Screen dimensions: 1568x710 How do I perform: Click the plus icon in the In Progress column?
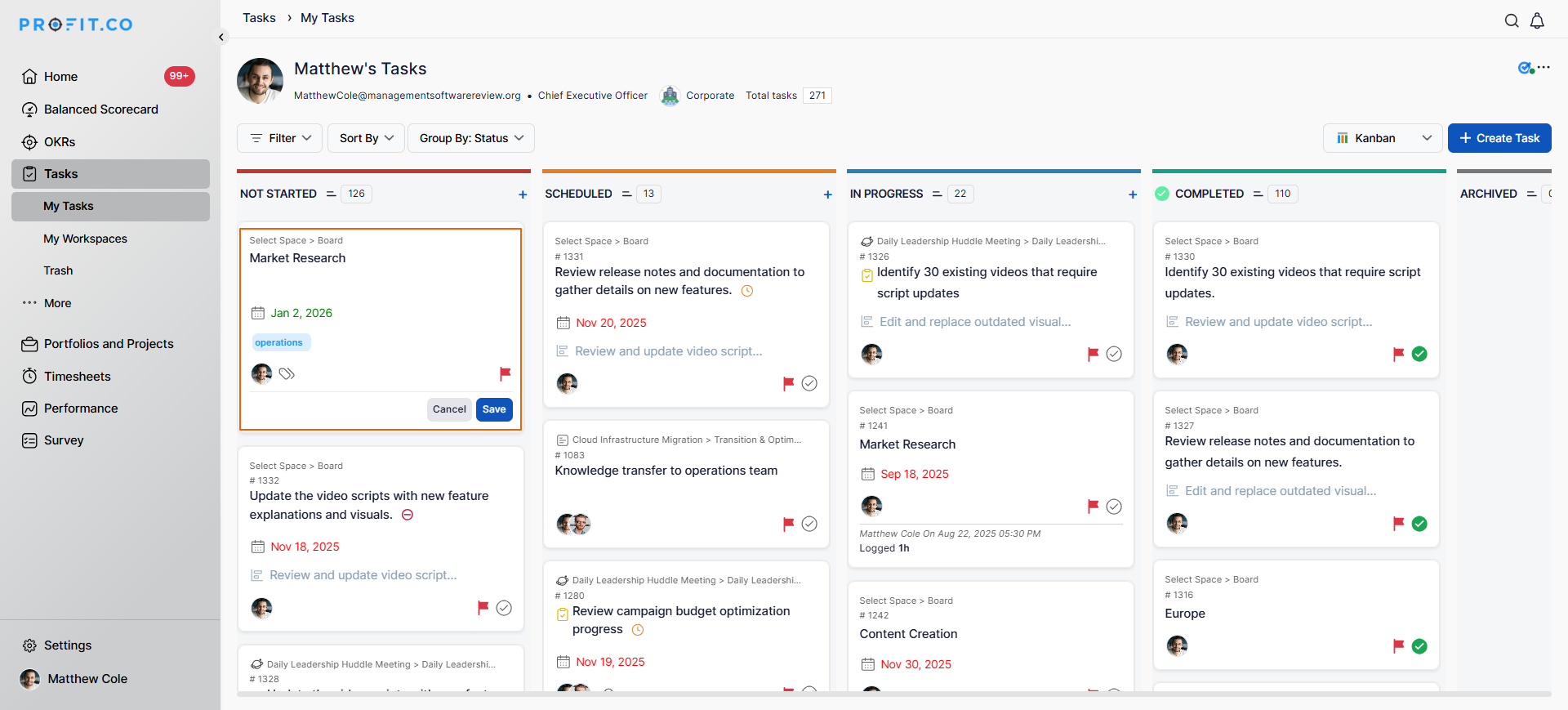[x=1133, y=194]
